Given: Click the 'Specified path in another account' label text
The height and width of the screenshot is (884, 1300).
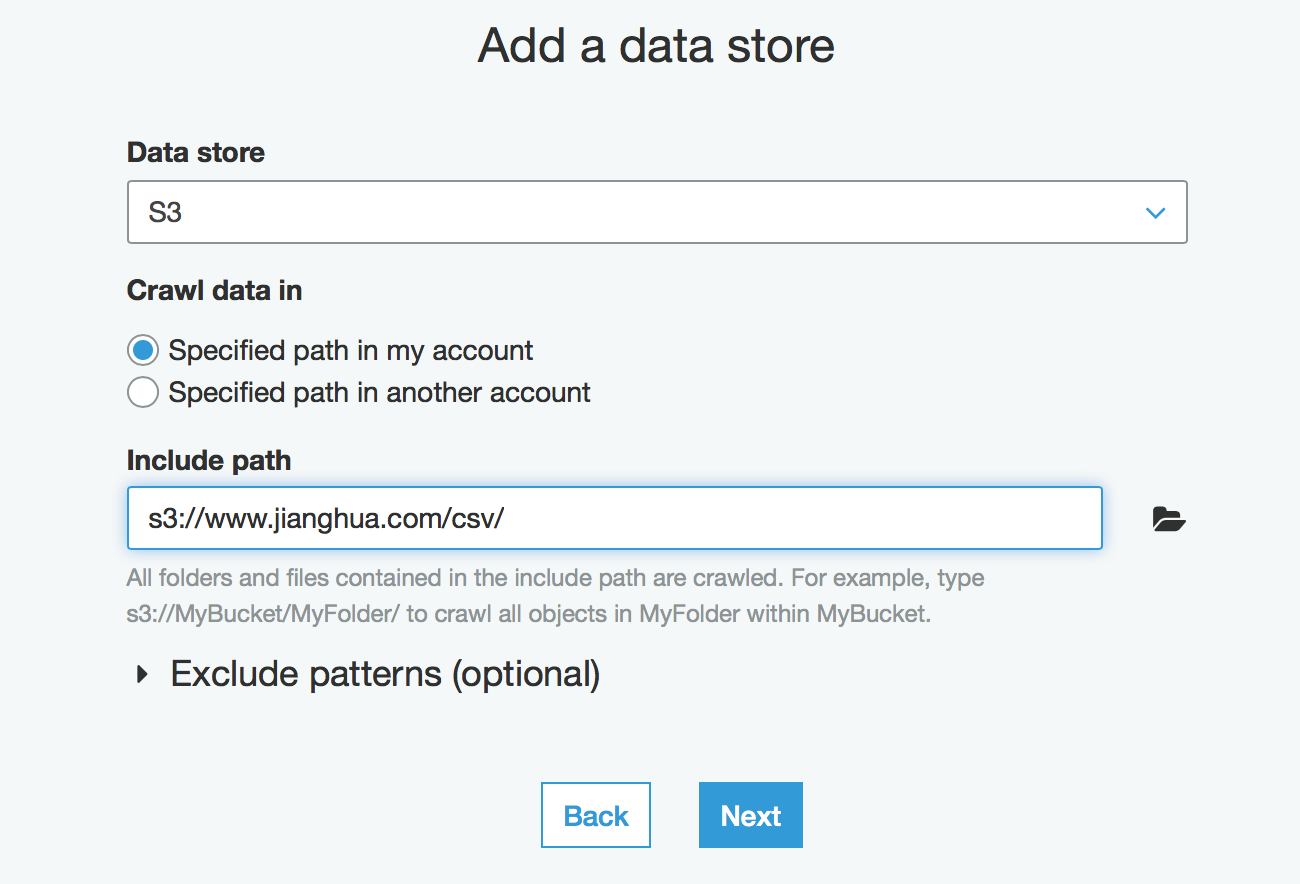Looking at the screenshot, I should (x=379, y=393).
